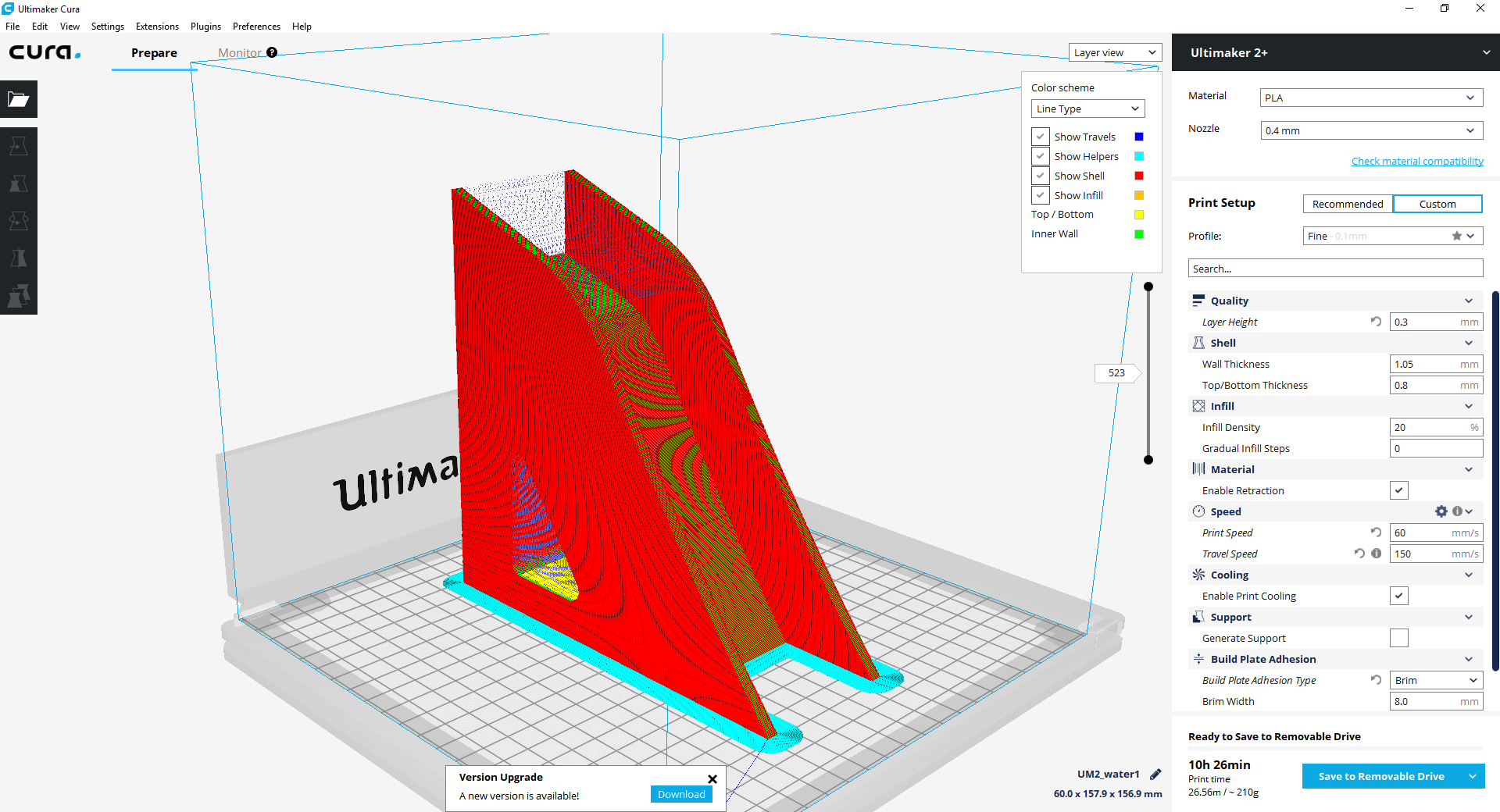Open Speed category settings gear
The width and height of the screenshot is (1500, 812).
pos(1441,511)
